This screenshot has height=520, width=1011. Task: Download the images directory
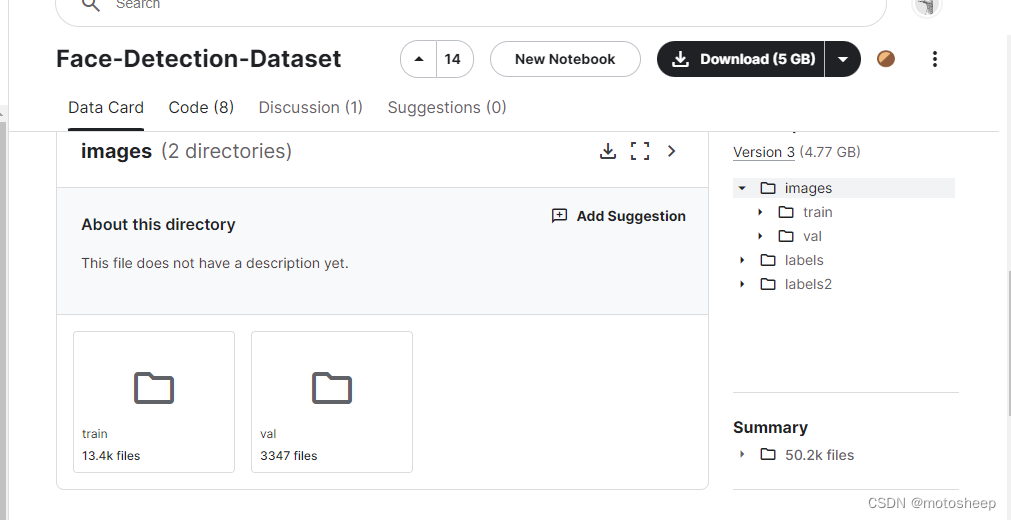pyautogui.click(x=607, y=151)
